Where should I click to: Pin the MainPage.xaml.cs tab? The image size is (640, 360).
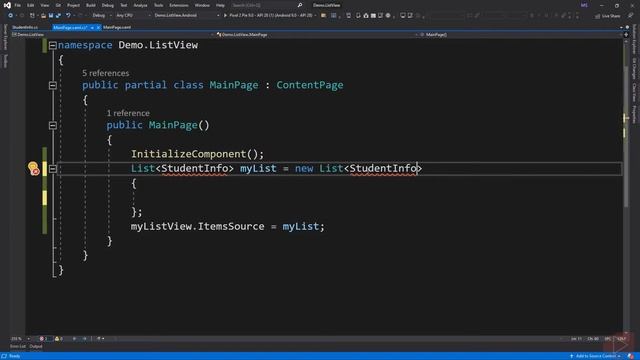(x=92, y=27)
